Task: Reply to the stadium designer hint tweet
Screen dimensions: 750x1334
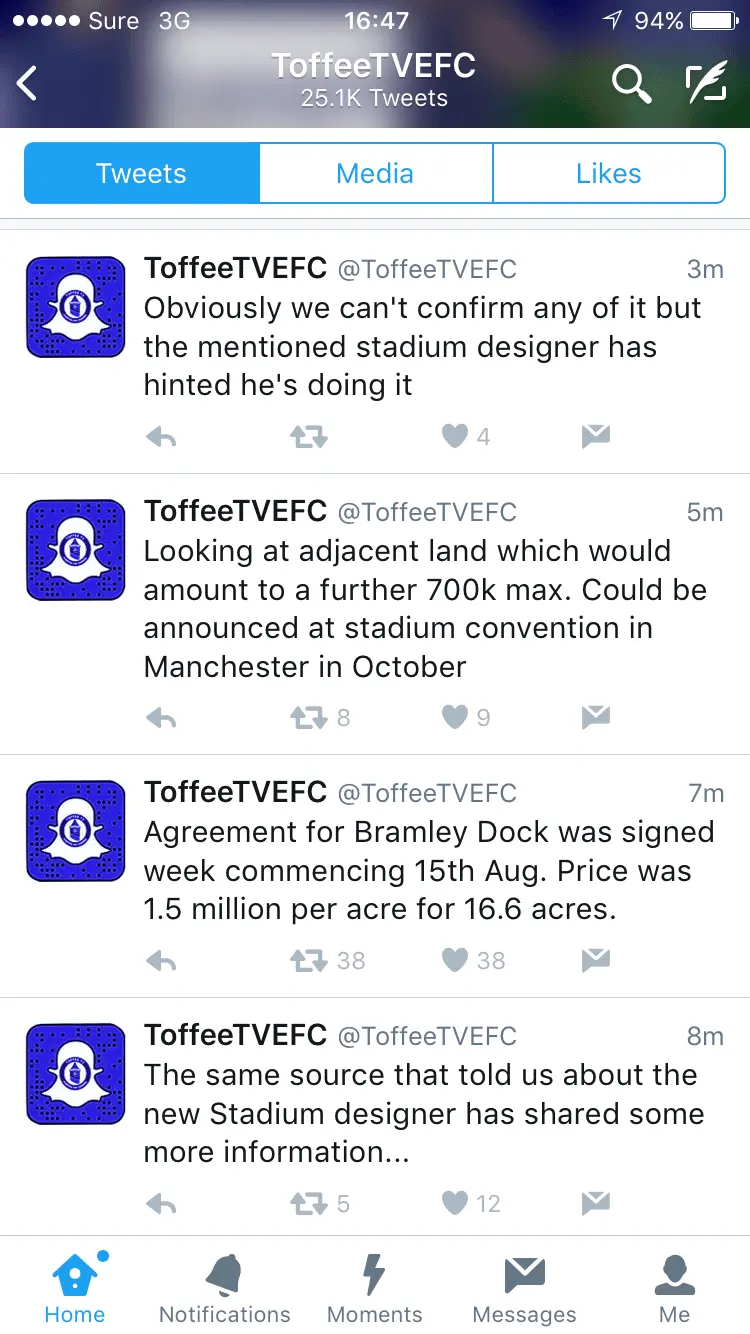Action: (x=161, y=437)
